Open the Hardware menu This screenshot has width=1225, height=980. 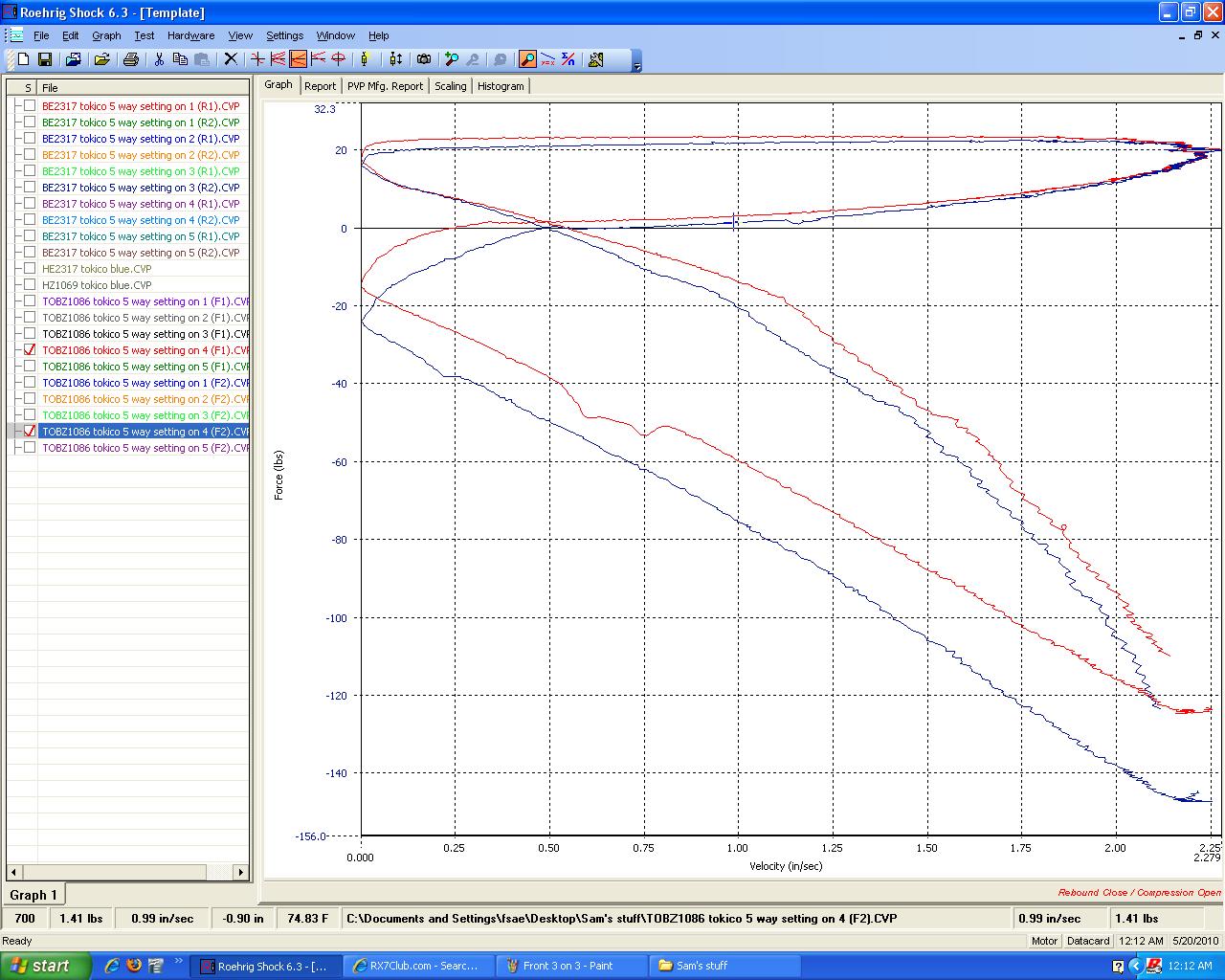coord(190,35)
